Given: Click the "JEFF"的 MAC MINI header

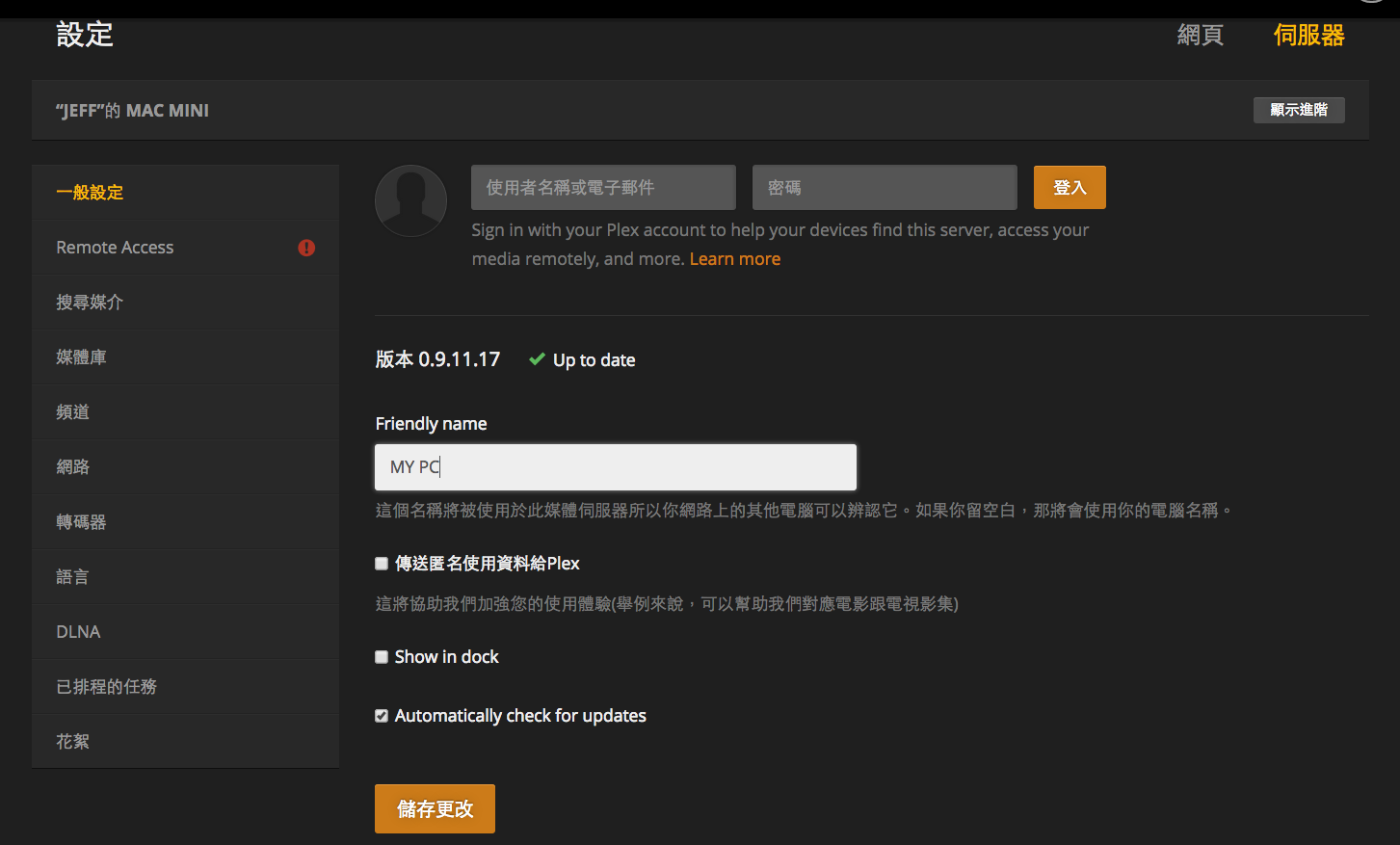Looking at the screenshot, I should pyautogui.click(x=133, y=111).
